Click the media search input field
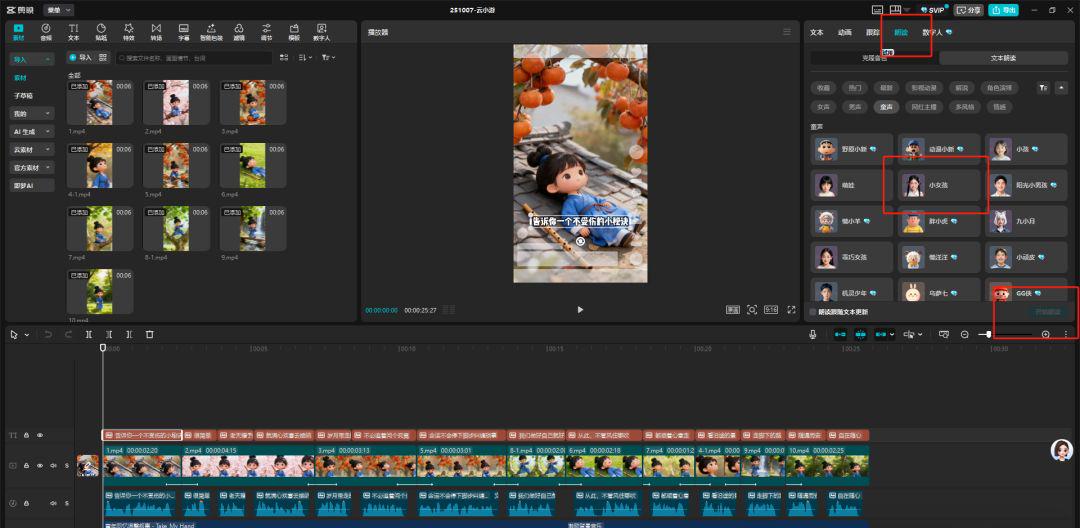The image size is (1080, 528). (194, 58)
